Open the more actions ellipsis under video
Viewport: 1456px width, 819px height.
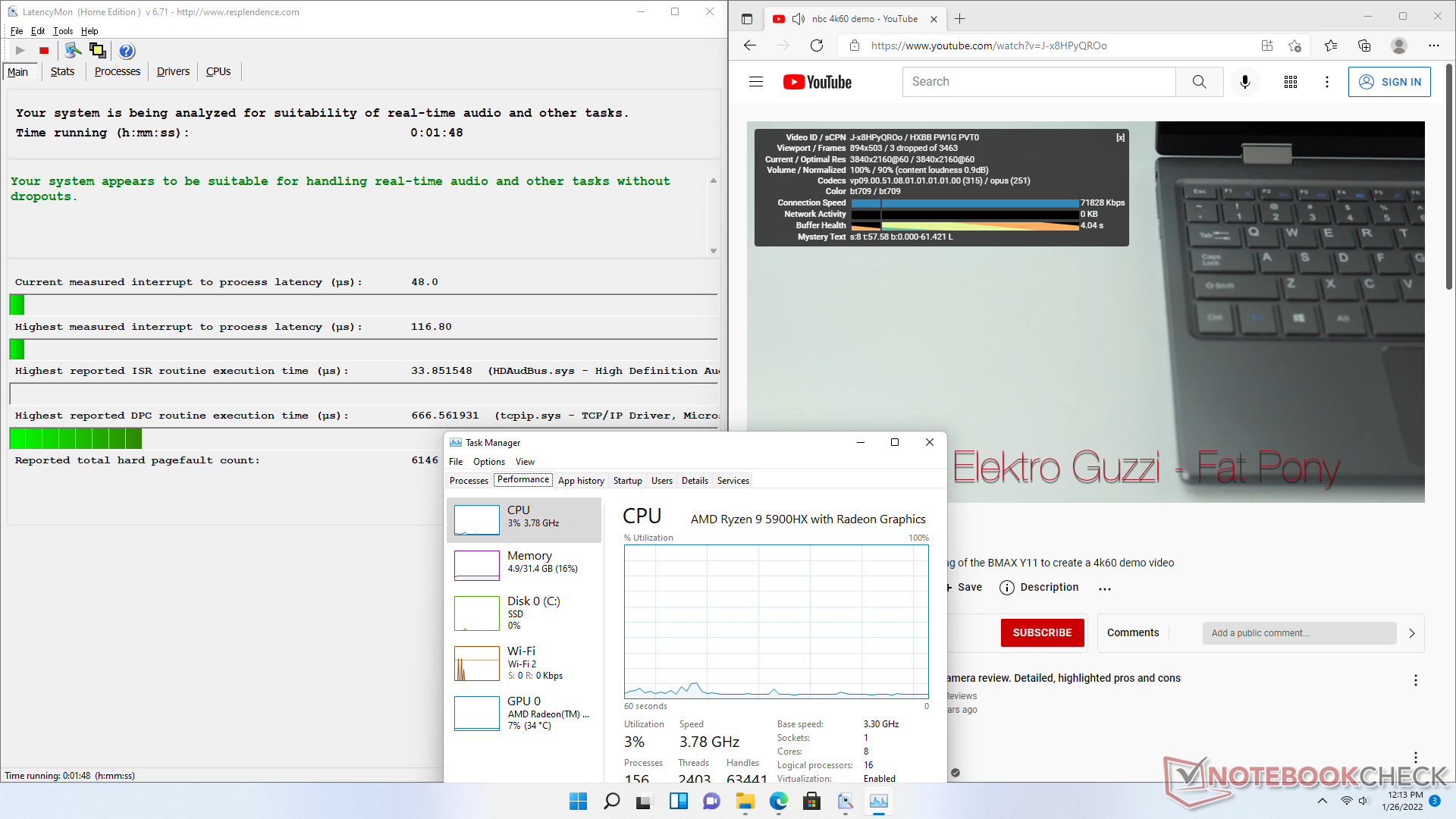(1105, 588)
